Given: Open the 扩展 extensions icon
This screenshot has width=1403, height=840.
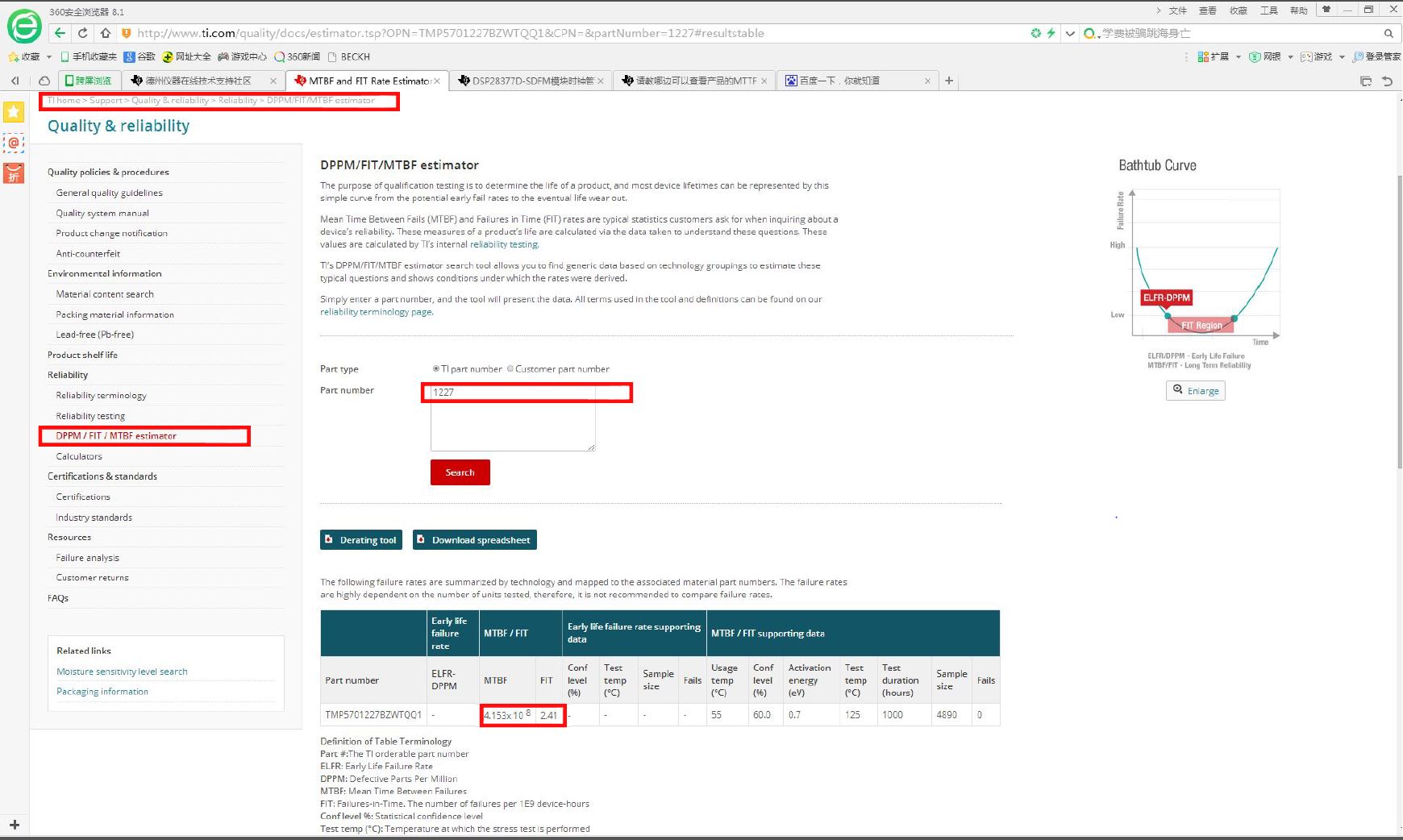Looking at the screenshot, I should (x=1213, y=56).
